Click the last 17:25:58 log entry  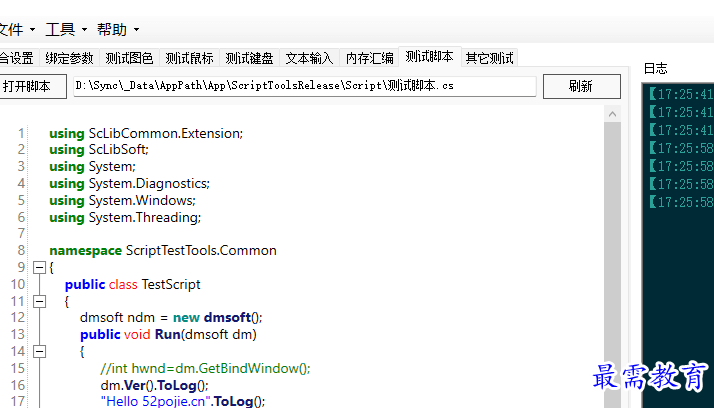(x=681, y=202)
